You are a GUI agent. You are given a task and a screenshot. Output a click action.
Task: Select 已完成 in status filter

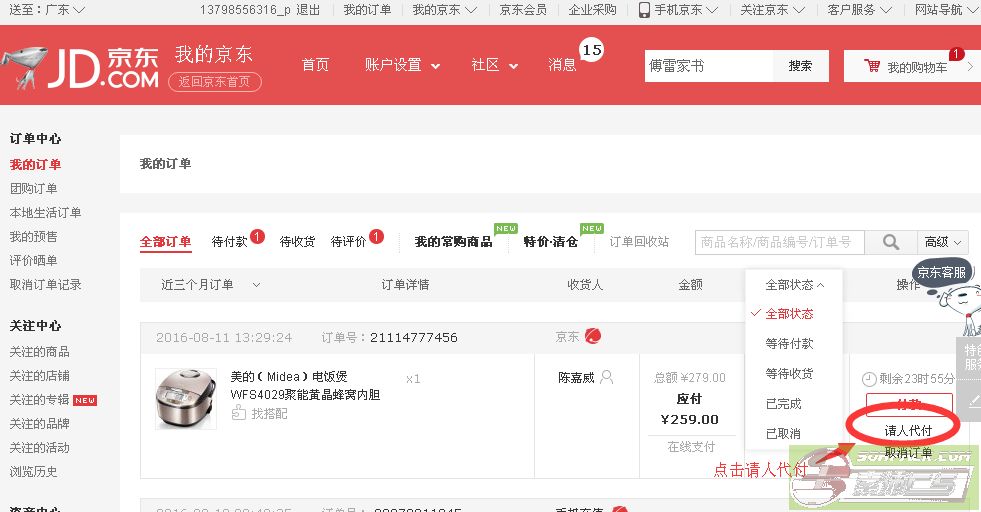(x=783, y=404)
